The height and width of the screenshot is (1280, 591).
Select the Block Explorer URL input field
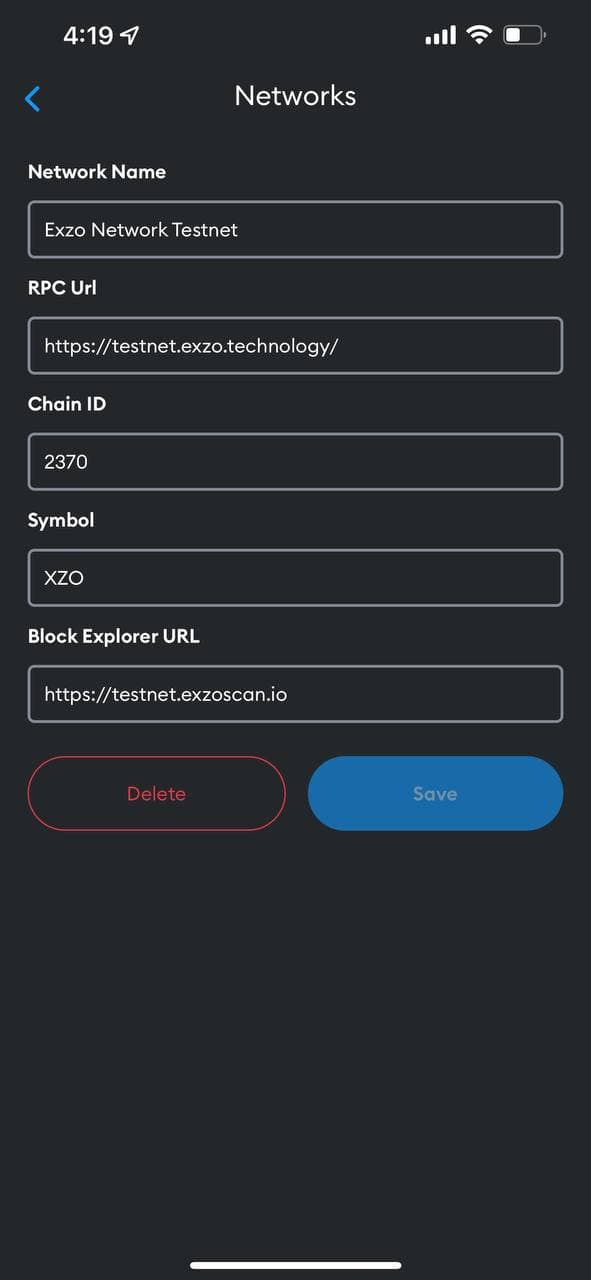click(295, 693)
